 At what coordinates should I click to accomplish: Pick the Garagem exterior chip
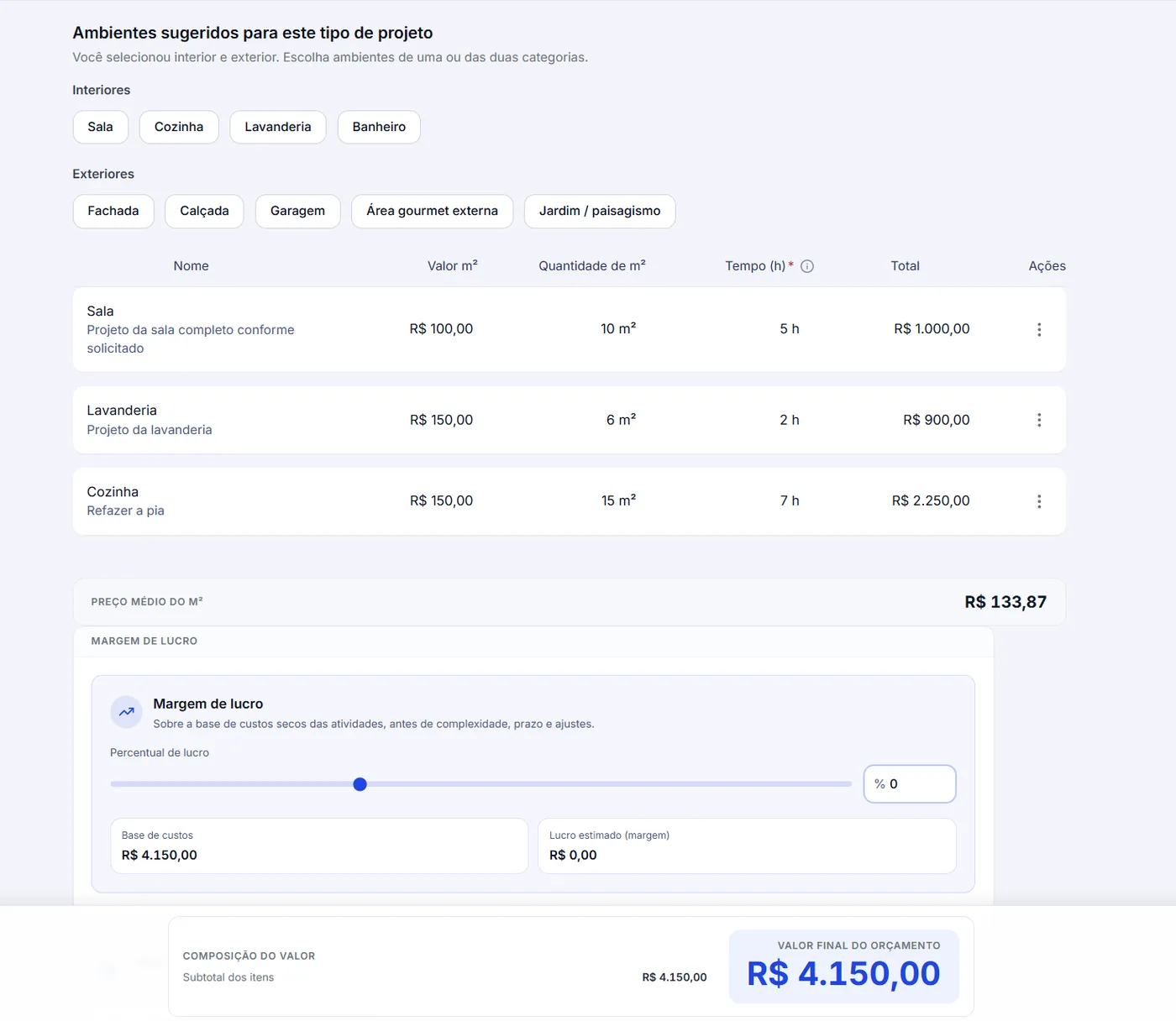click(297, 211)
